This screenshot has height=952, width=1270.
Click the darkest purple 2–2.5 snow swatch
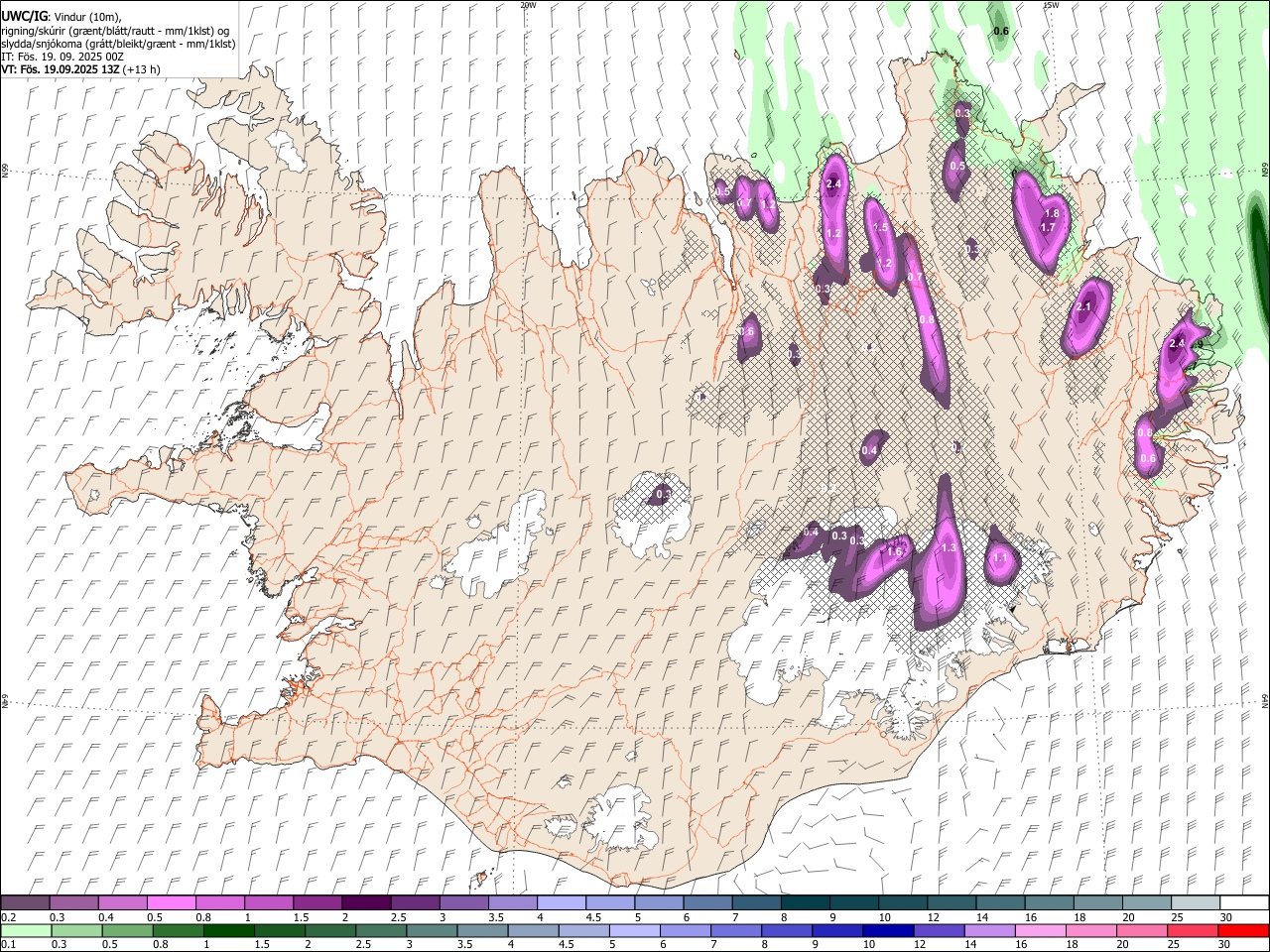(x=366, y=903)
